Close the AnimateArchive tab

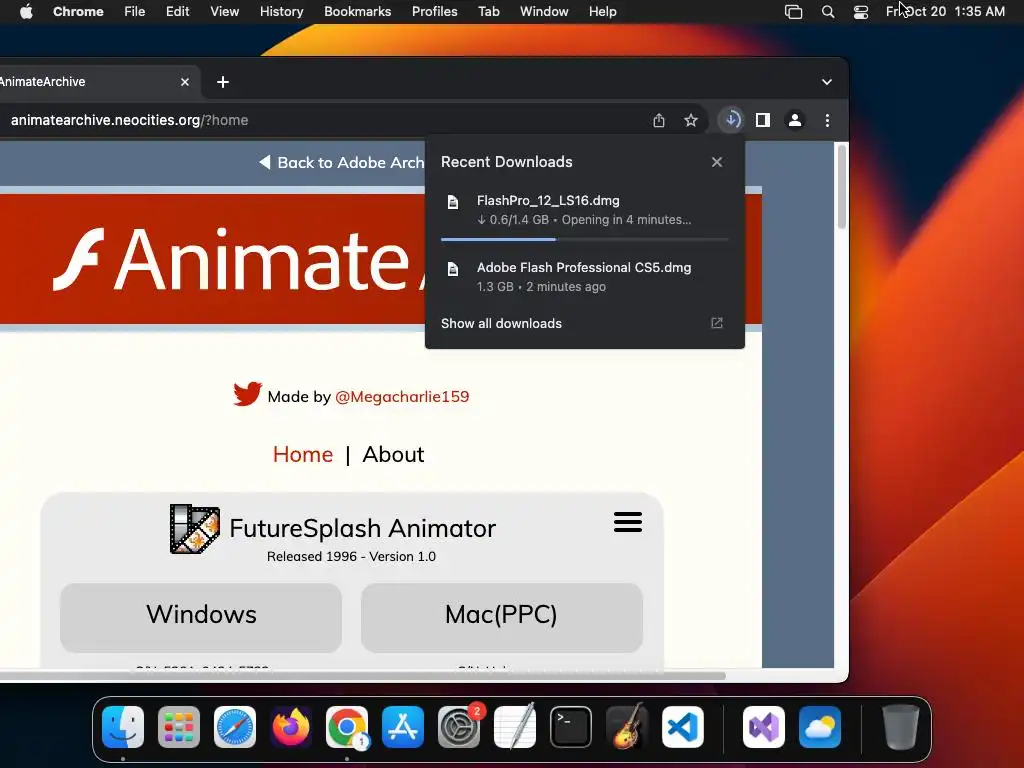(x=185, y=82)
